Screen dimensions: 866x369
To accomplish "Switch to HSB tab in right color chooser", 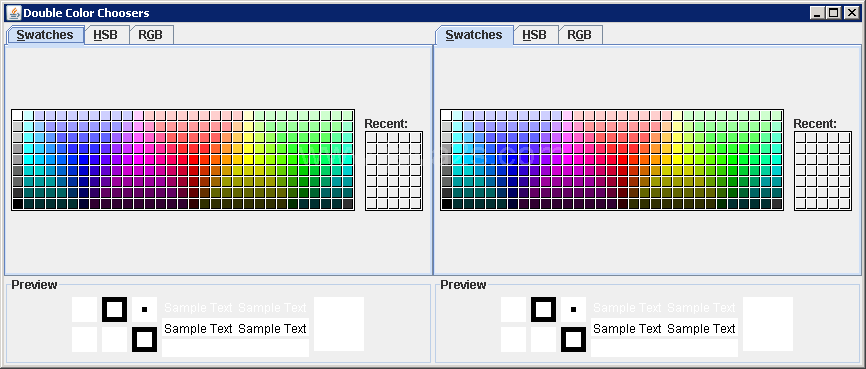I will [x=535, y=35].
